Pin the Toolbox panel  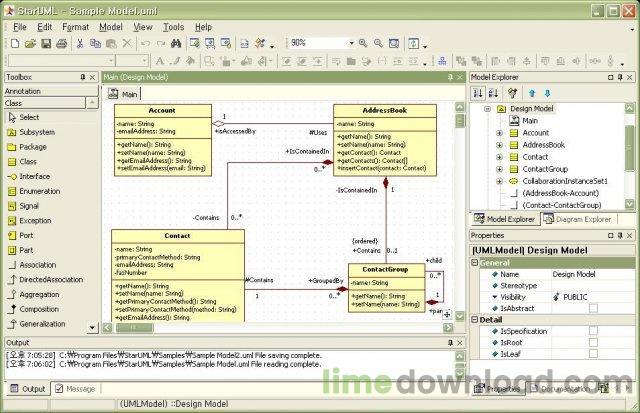pos(83,77)
